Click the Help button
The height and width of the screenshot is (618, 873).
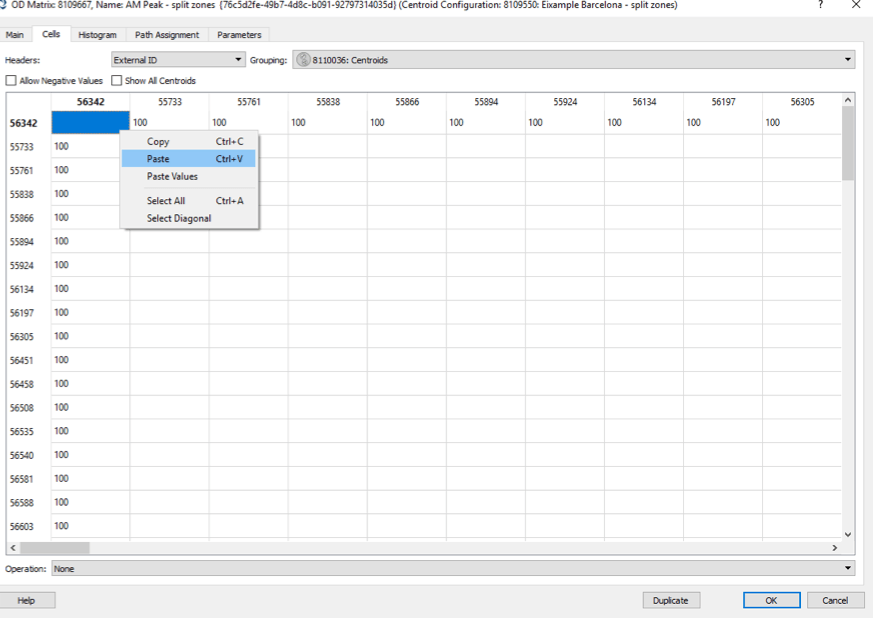(x=26, y=600)
